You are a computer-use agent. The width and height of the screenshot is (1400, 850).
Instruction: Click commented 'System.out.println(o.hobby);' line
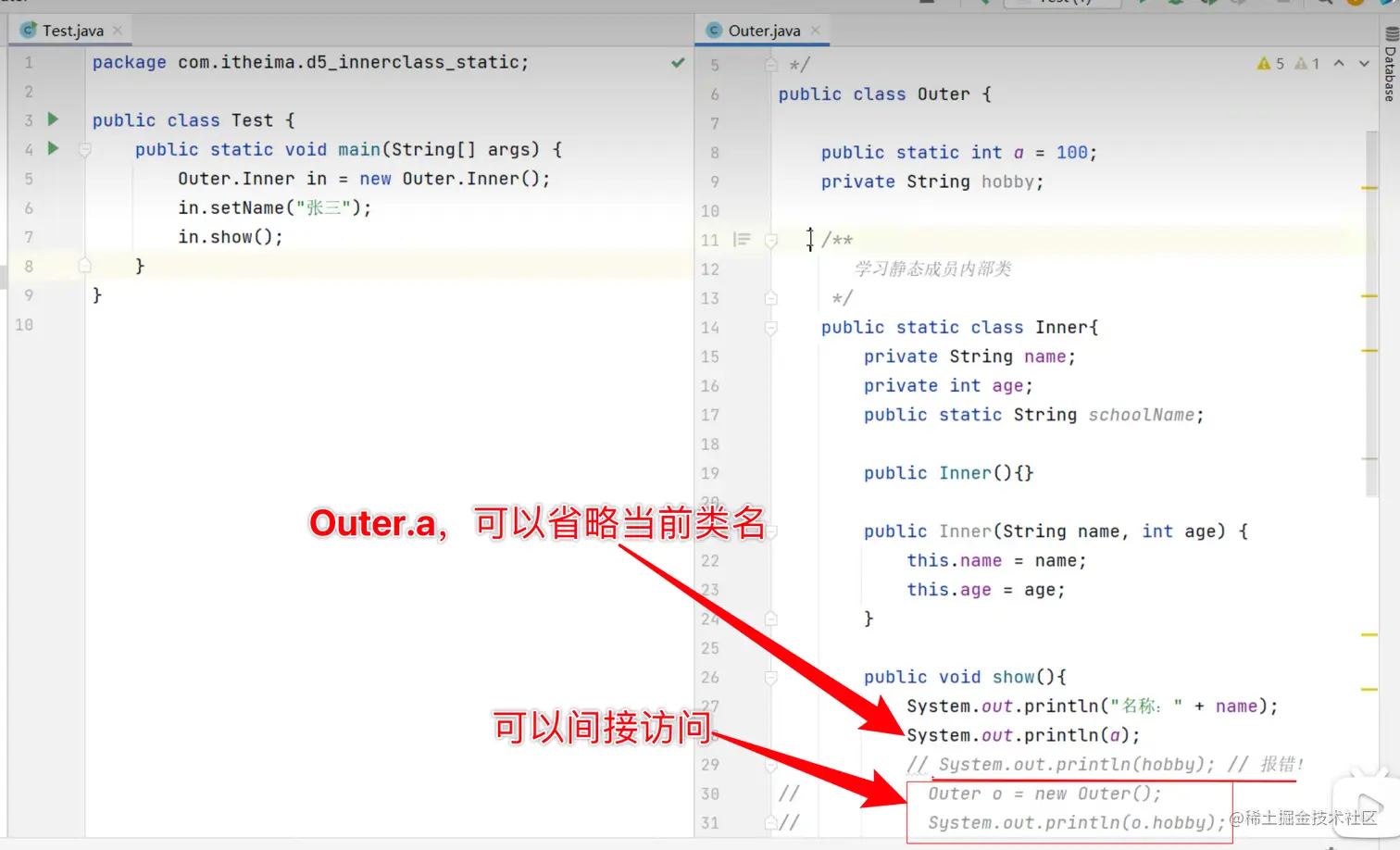pyautogui.click(x=1076, y=823)
